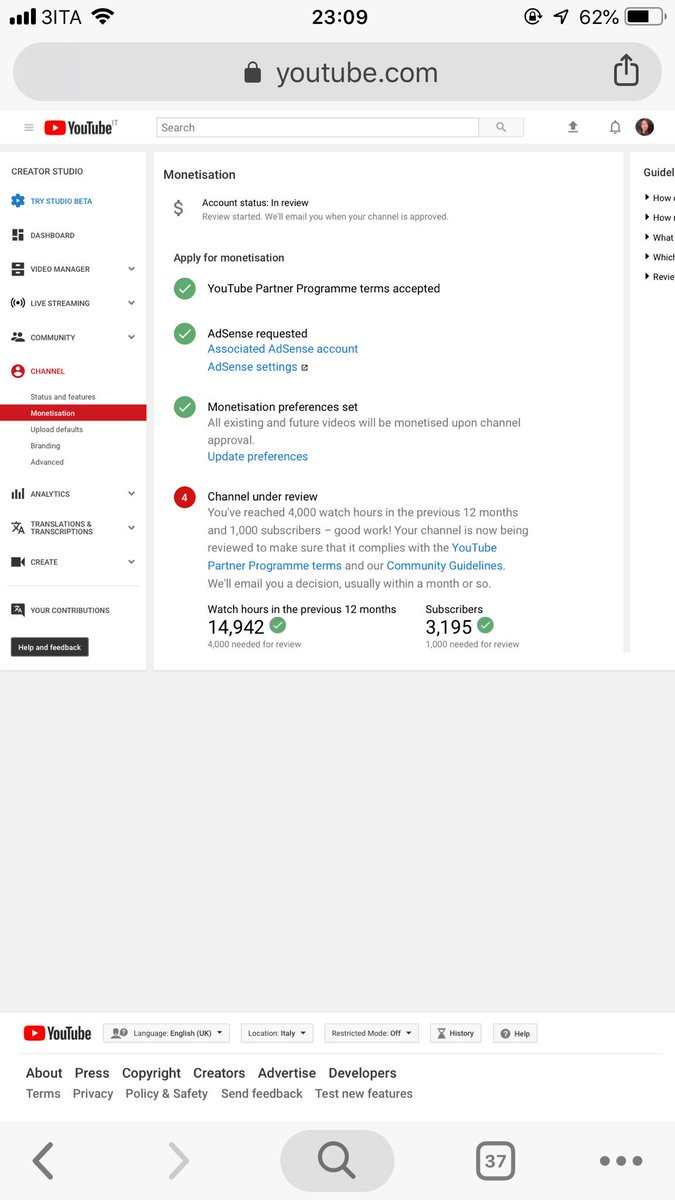Screen dimensions: 675x1200
Task: Click the search magnifier button
Action: (501, 127)
